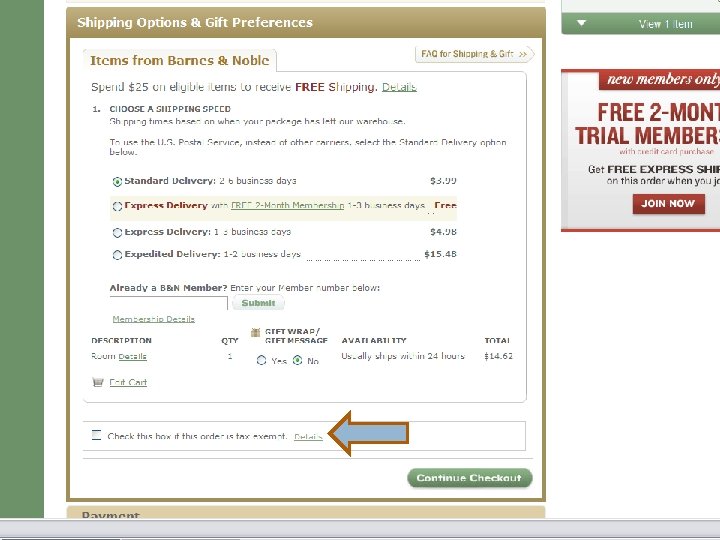
Task: Open Details link for free shipping offer
Action: click(399, 87)
